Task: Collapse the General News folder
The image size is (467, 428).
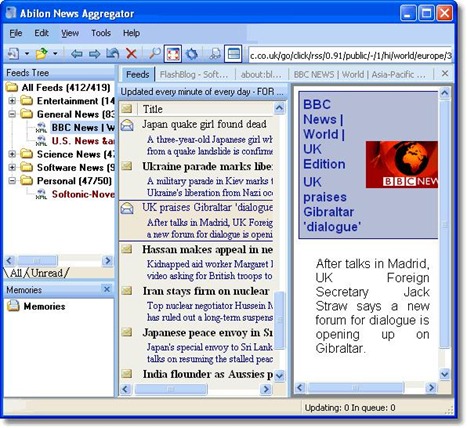Action: 12,114
